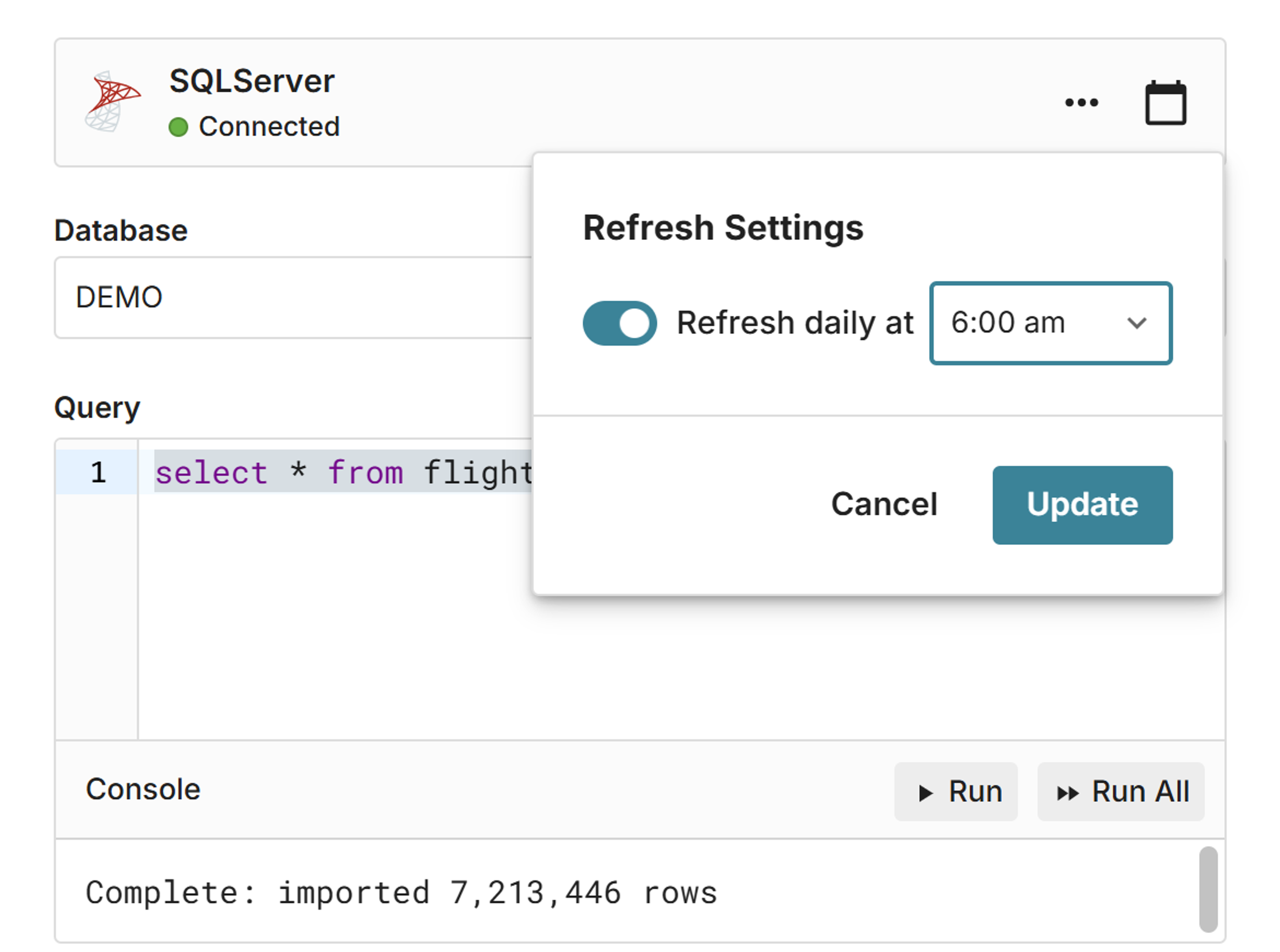Click the calendar schedule icon
Viewport: 1280px width, 952px height.
point(1165,102)
